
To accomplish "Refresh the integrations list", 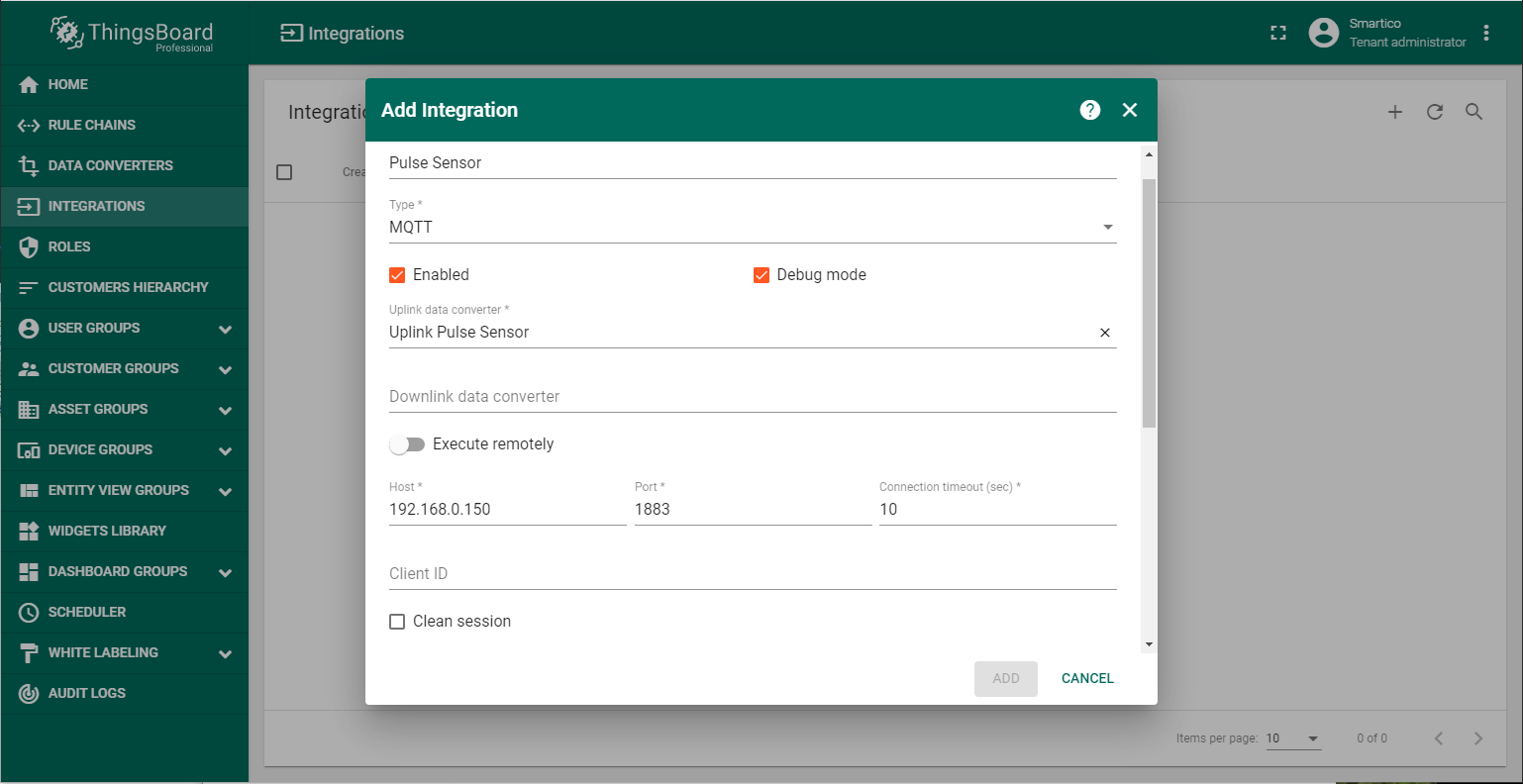I will (1434, 112).
